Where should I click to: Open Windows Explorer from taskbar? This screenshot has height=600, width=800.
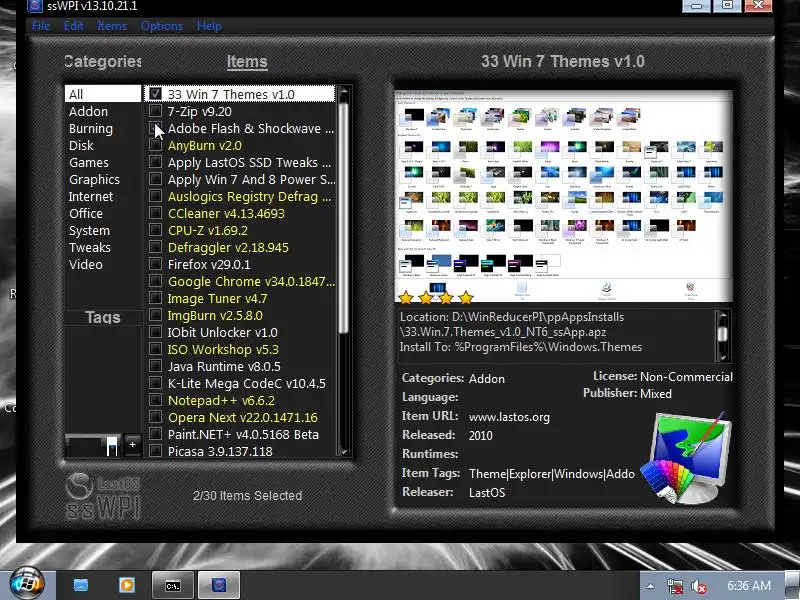pyautogui.click(x=81, y=585)
